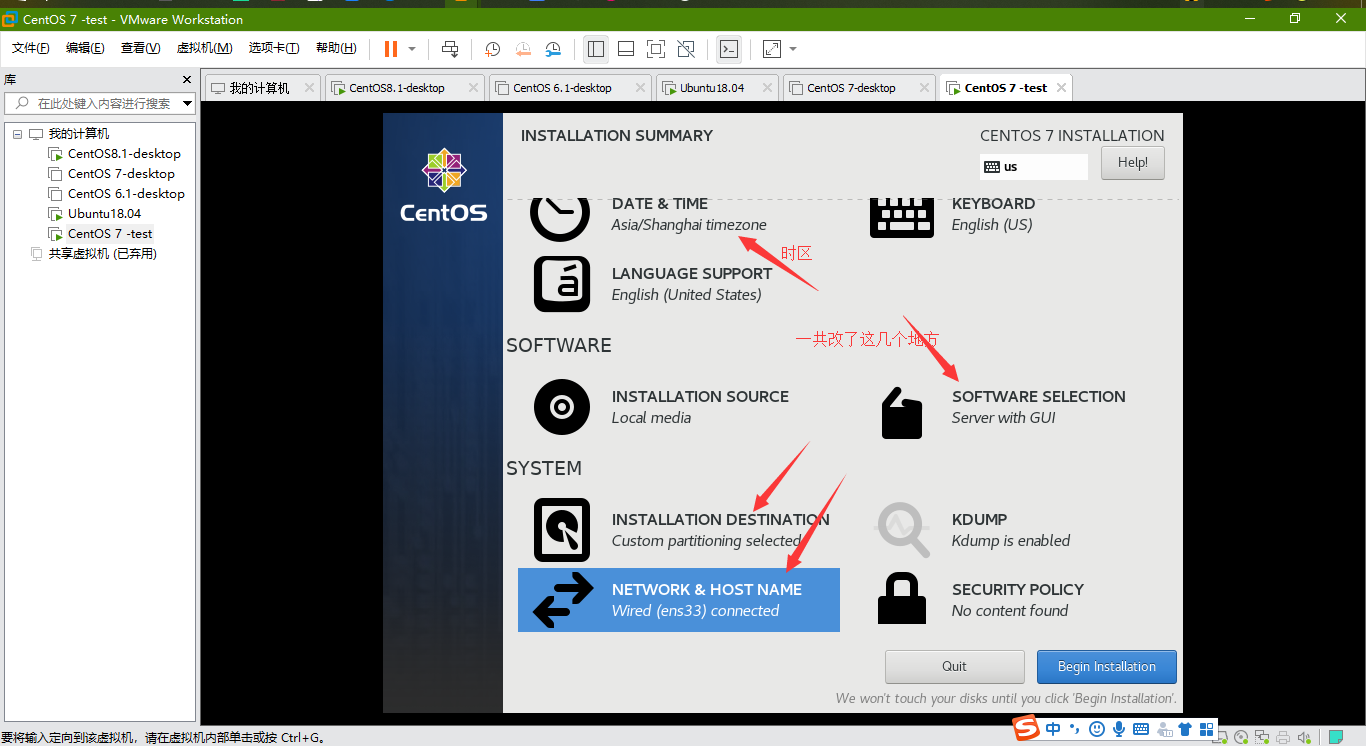Image resolution: width=1366 pixels, height=746 pixels.
Task: Collapse the 我的计算机 tree node
Action: coord(17,134)
